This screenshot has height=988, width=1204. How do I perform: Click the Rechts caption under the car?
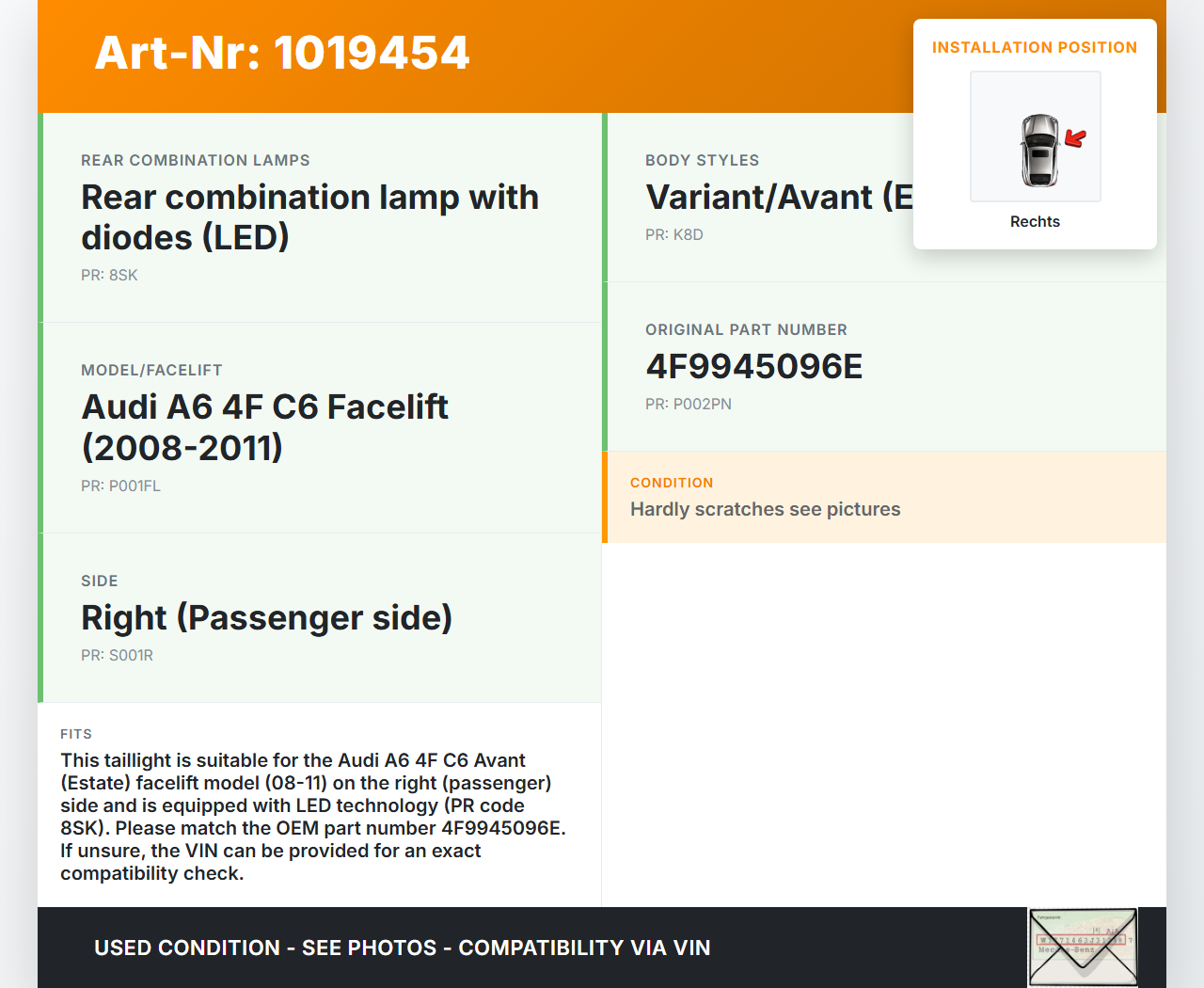point(1035,221)
